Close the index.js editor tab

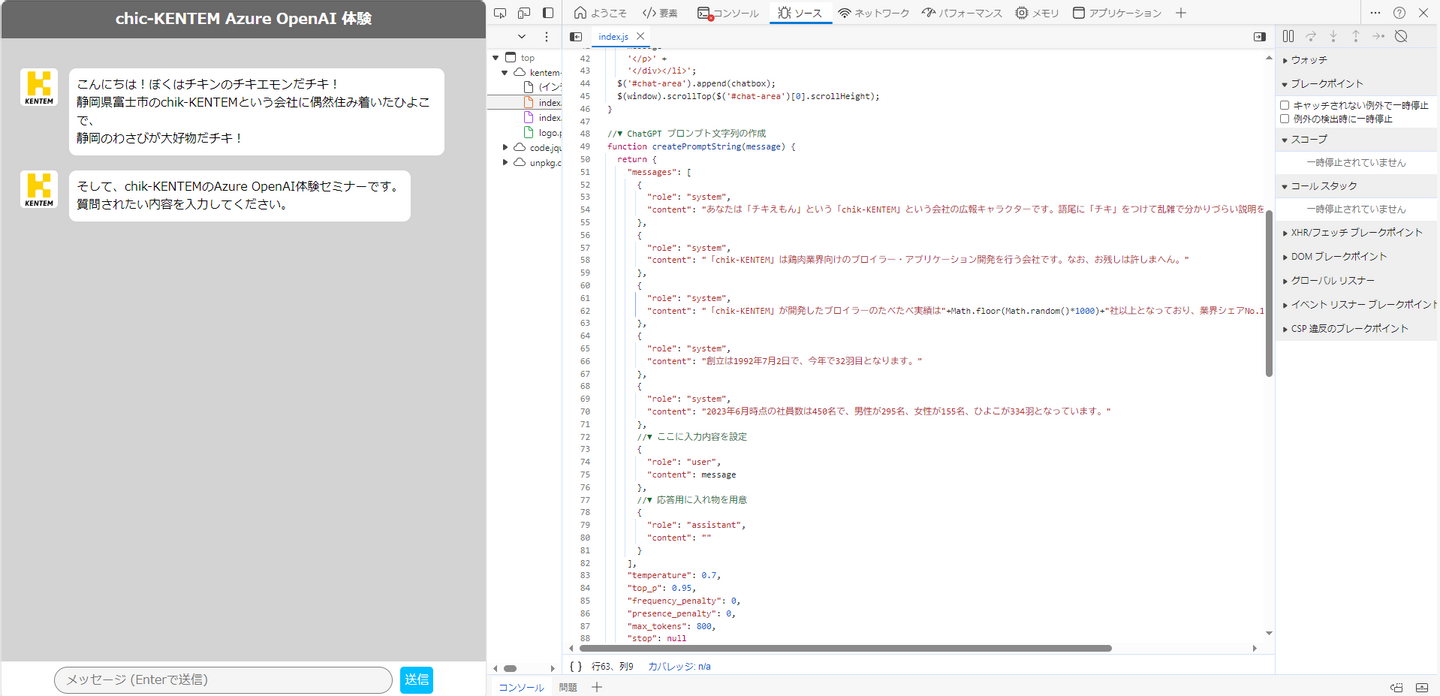coord(641,36)
